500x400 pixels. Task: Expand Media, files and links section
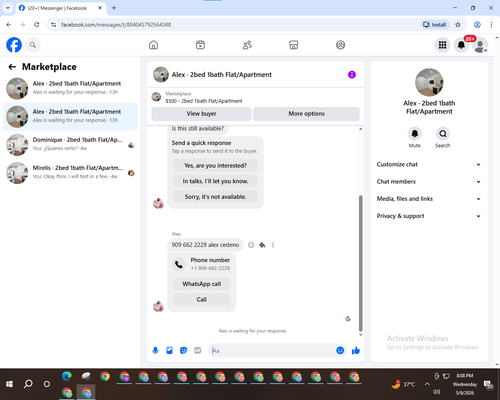pos(429,199)
